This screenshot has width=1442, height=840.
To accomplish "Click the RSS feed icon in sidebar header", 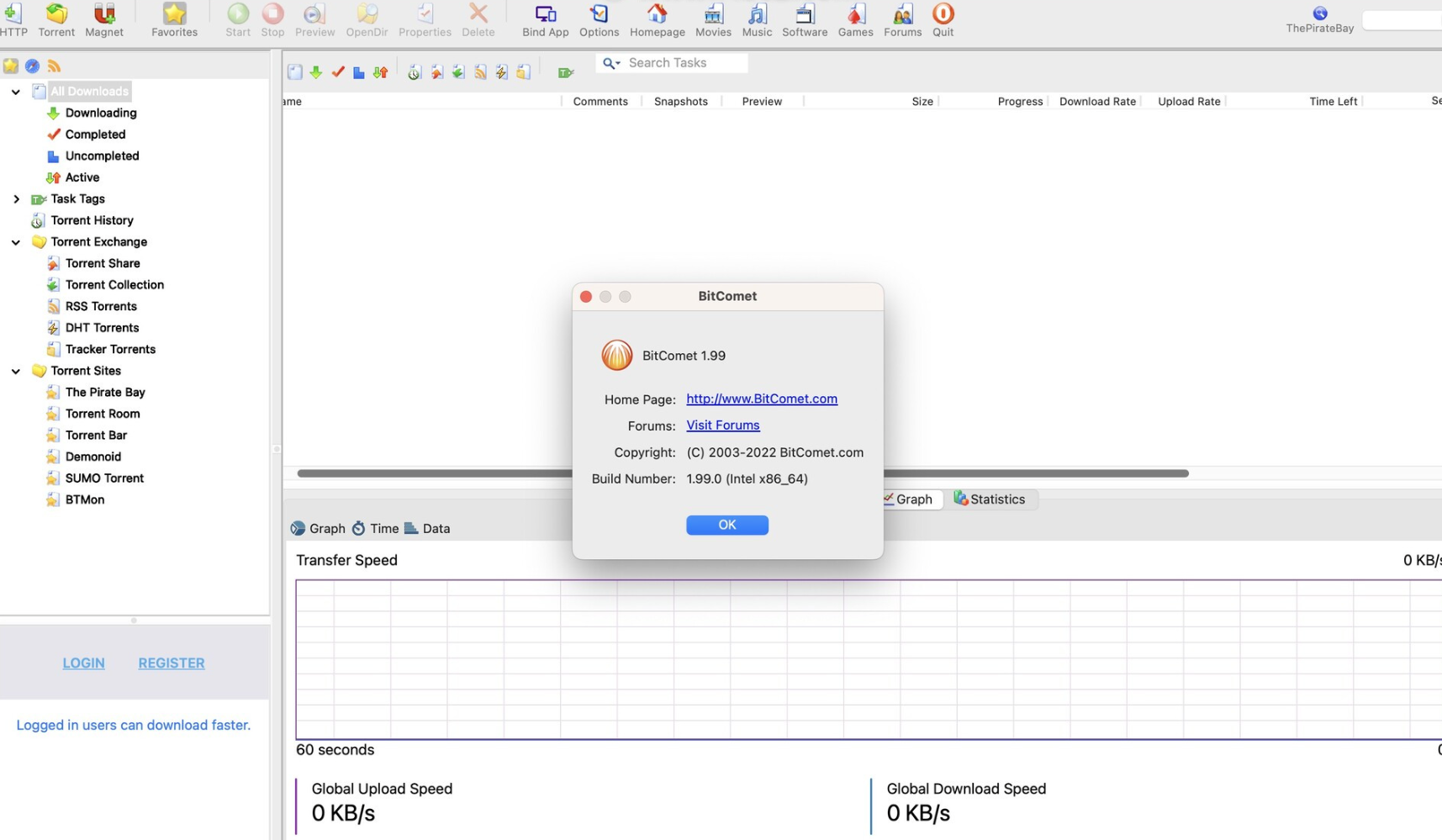I will [54, 66].
